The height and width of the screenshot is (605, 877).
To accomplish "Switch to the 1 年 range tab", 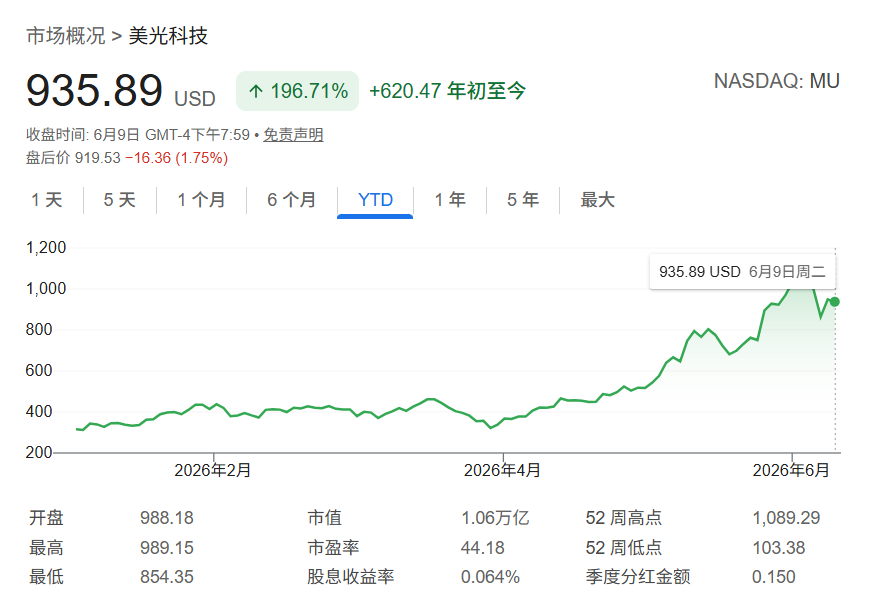I will (450, 200).
